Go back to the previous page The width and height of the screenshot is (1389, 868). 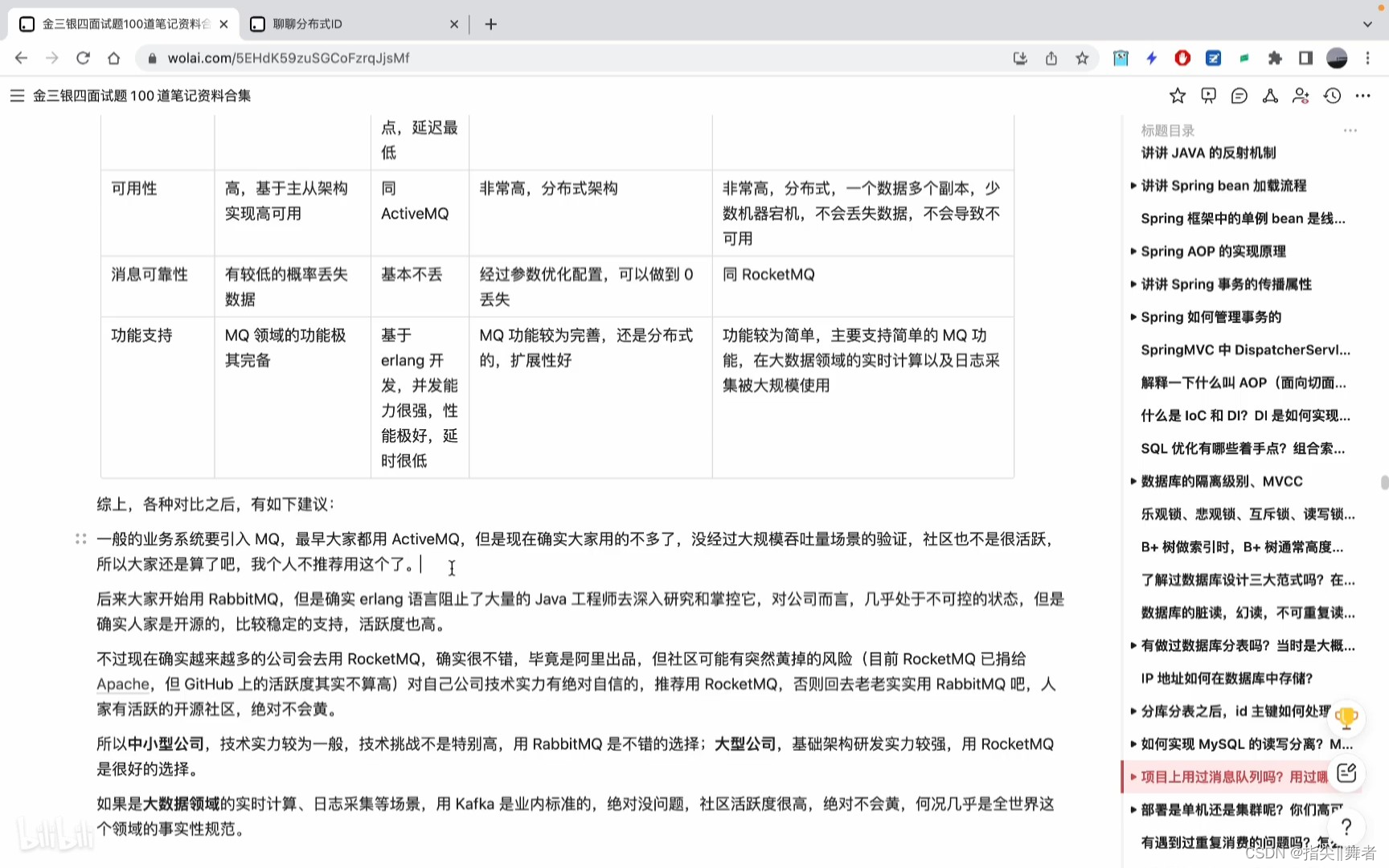21,58
